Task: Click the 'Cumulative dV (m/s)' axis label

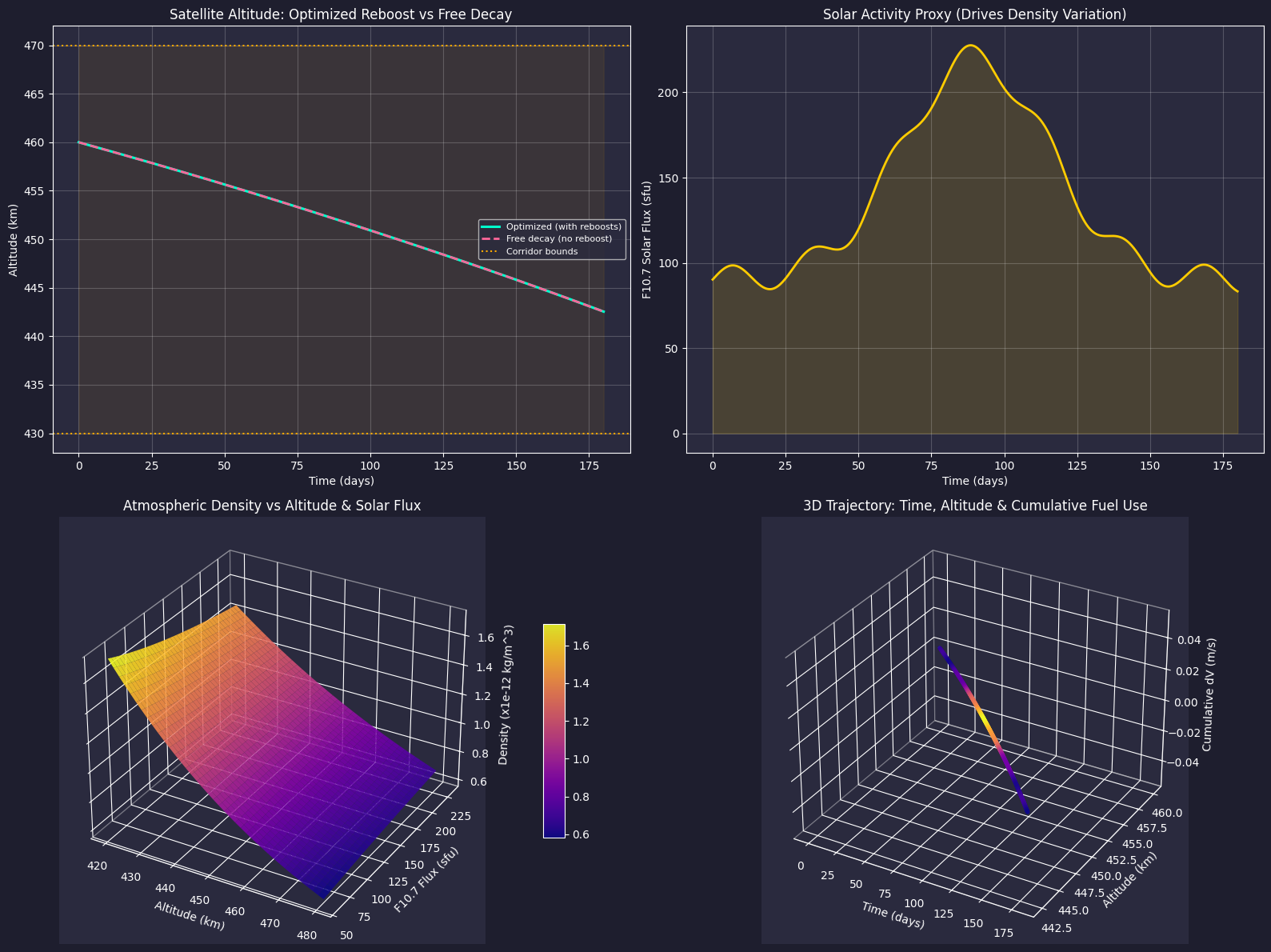Action: [x=1209, y=694]
